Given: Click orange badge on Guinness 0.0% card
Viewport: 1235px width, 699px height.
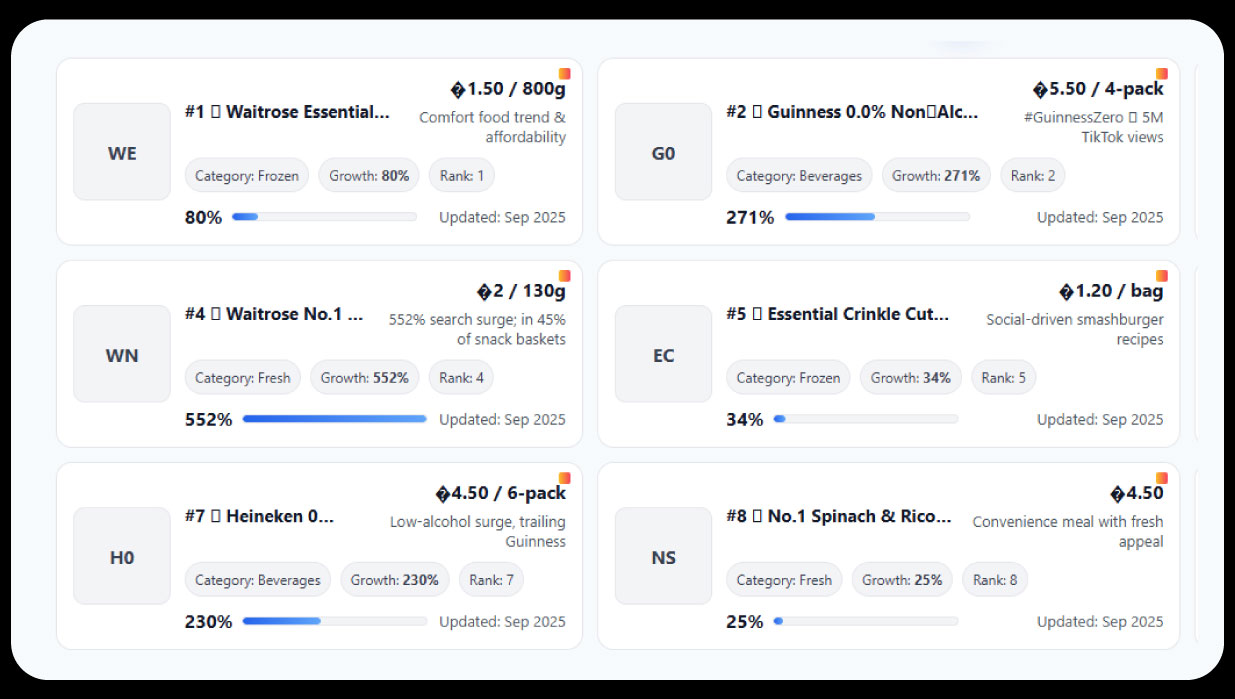Looking at the screenshot, I should [1162, 74].
